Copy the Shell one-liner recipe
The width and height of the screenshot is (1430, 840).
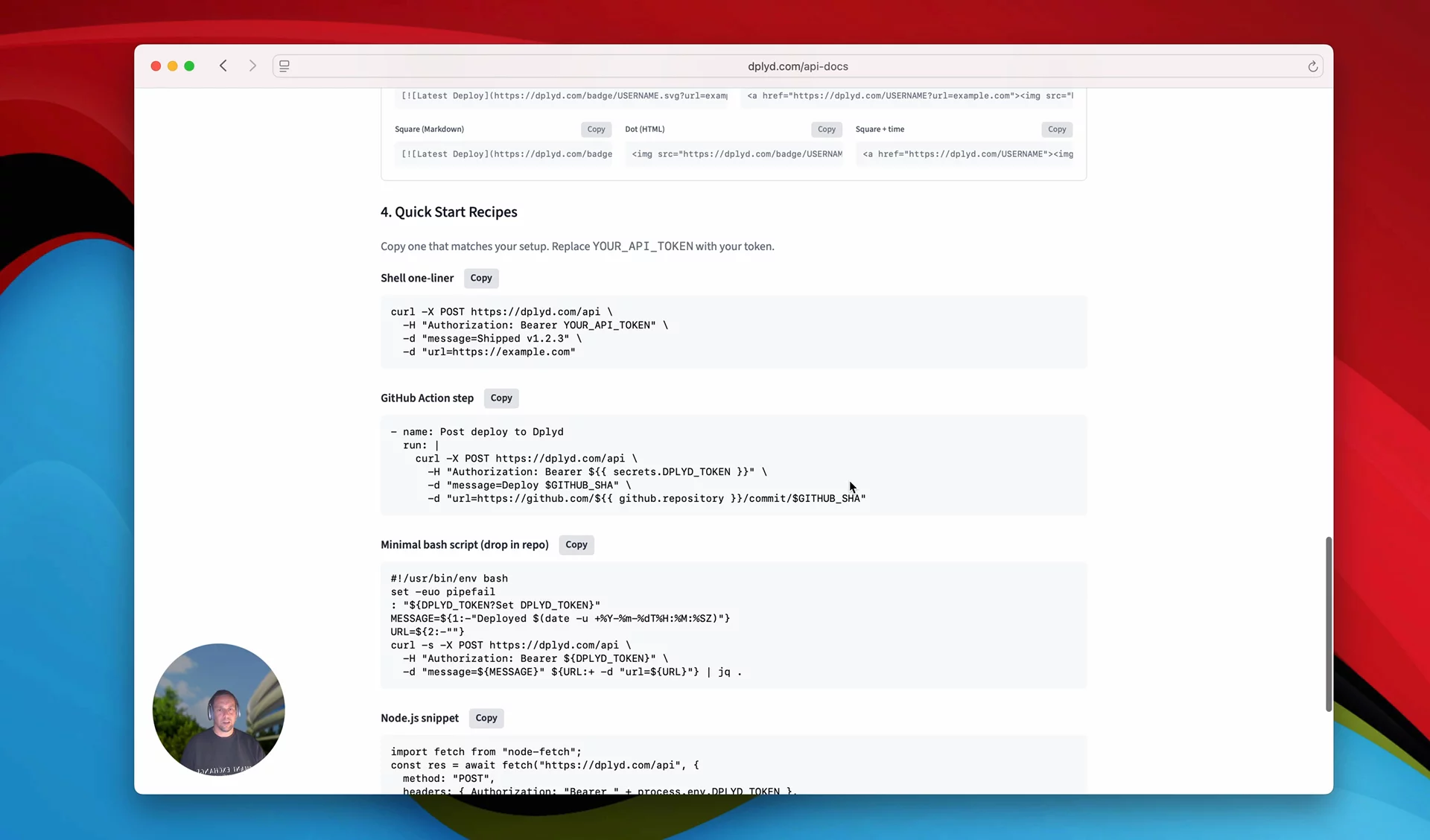coord(480,278)
